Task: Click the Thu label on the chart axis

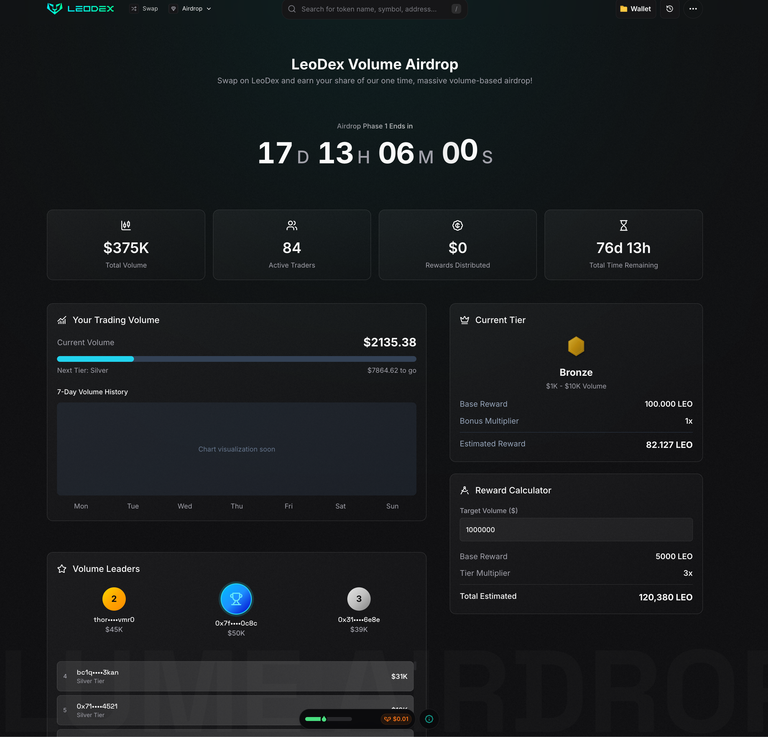Action: point(237,506)
